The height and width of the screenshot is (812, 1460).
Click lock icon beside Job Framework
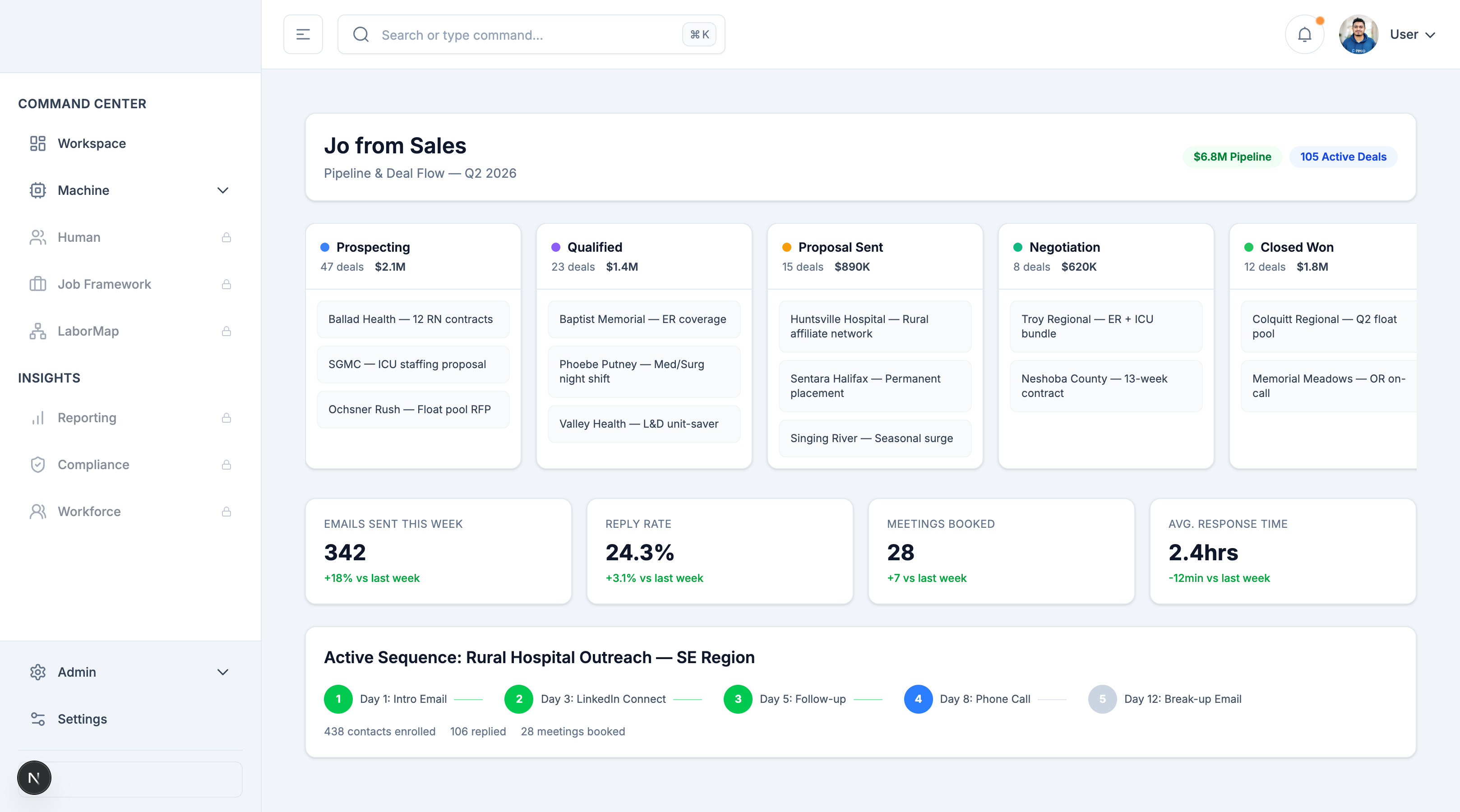(x=226, y=285)
